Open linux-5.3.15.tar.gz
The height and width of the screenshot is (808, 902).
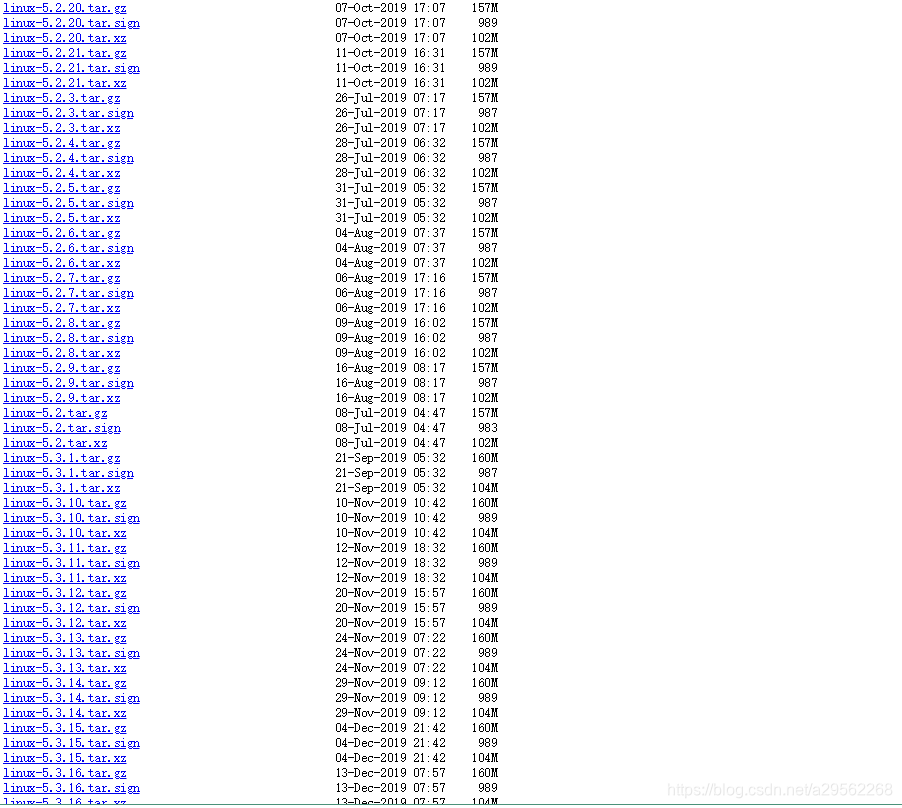click(64, 727)
